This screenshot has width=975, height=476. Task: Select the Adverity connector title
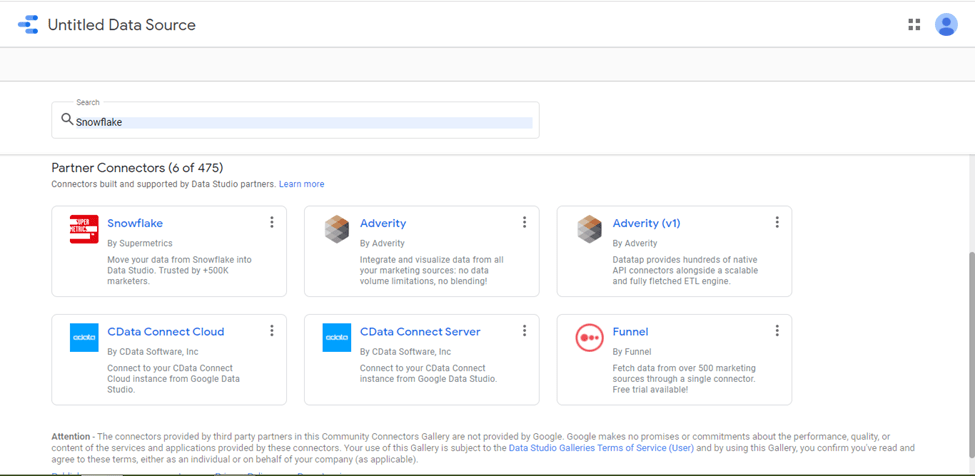tap(383, 223)
